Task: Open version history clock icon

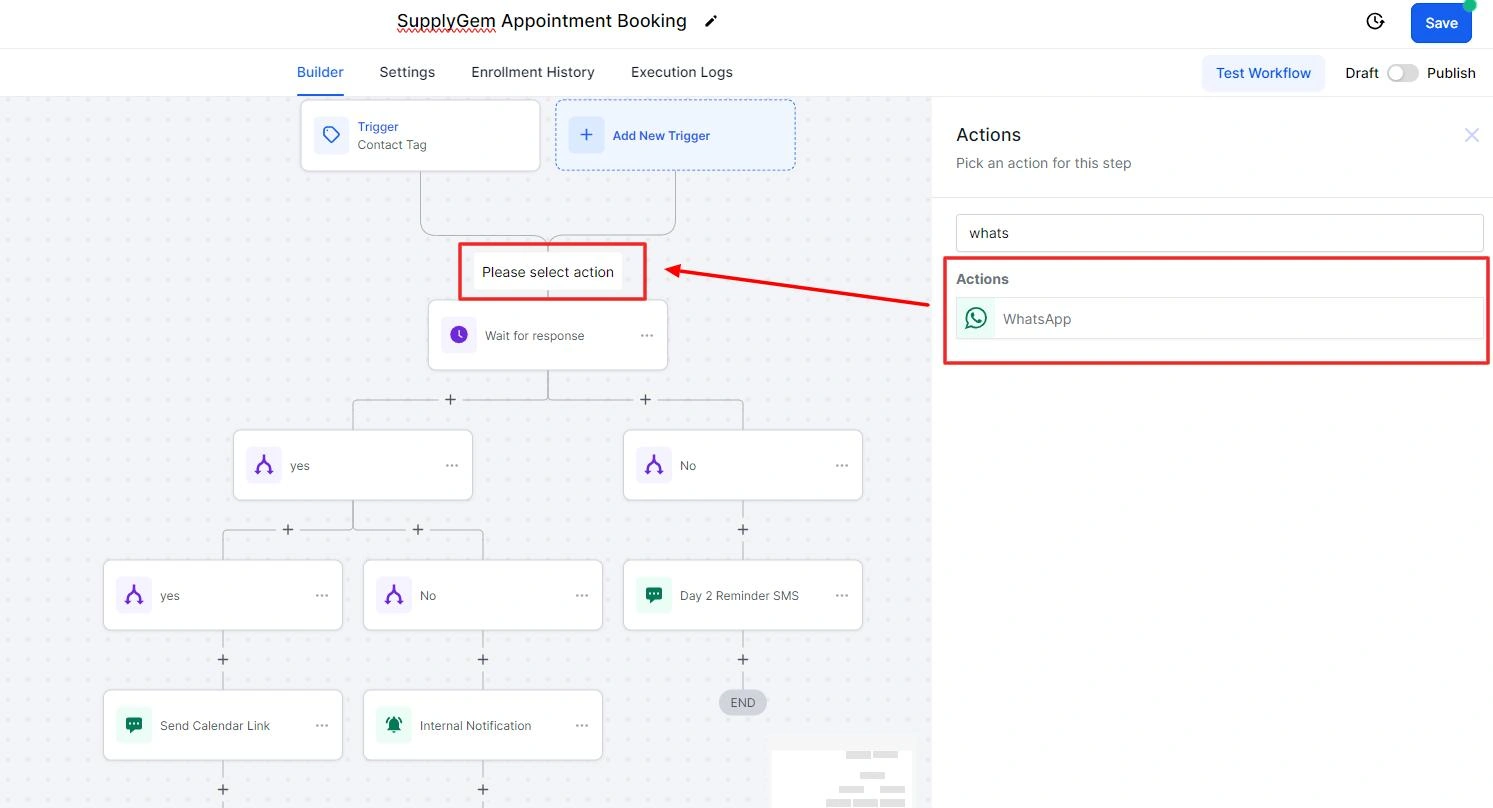Action: click(x=1375, y=21)
